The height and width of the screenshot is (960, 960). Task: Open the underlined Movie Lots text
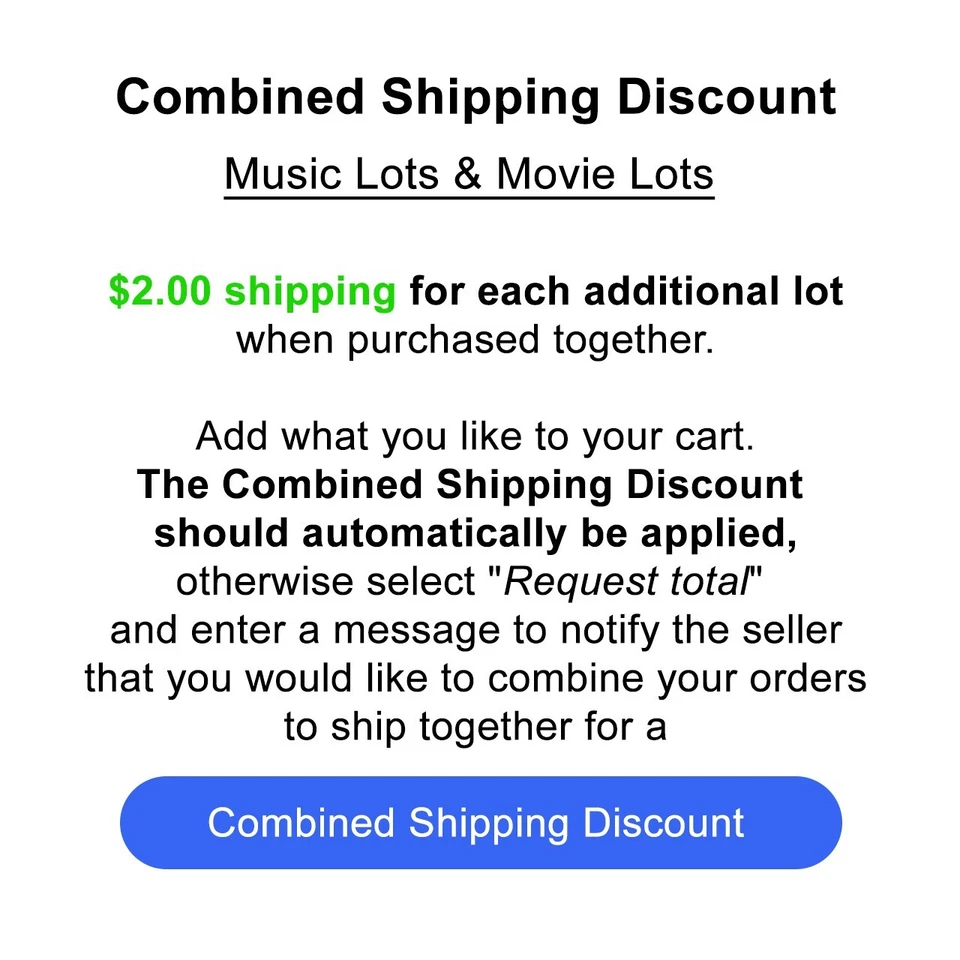(x=605, y=174)
